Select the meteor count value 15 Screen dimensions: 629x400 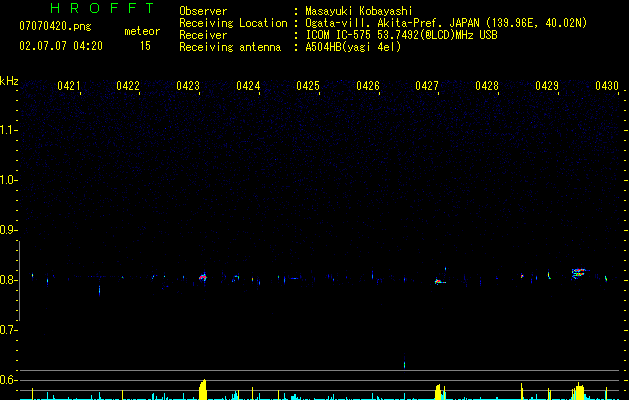click(145, 46)
